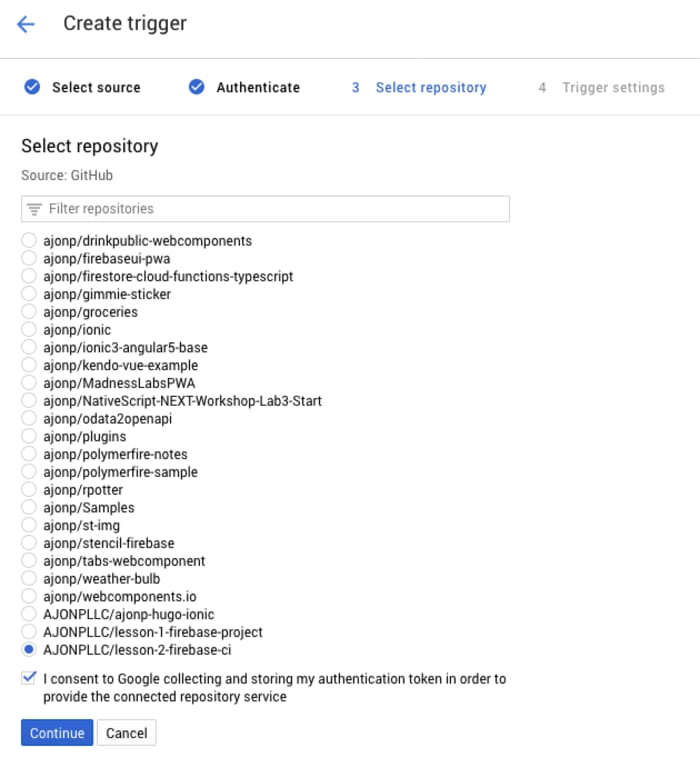Click the Authenticate step checkmark icon
This screenshot has width=700, height=767.
pyautogui.click(x=197, y=87)
